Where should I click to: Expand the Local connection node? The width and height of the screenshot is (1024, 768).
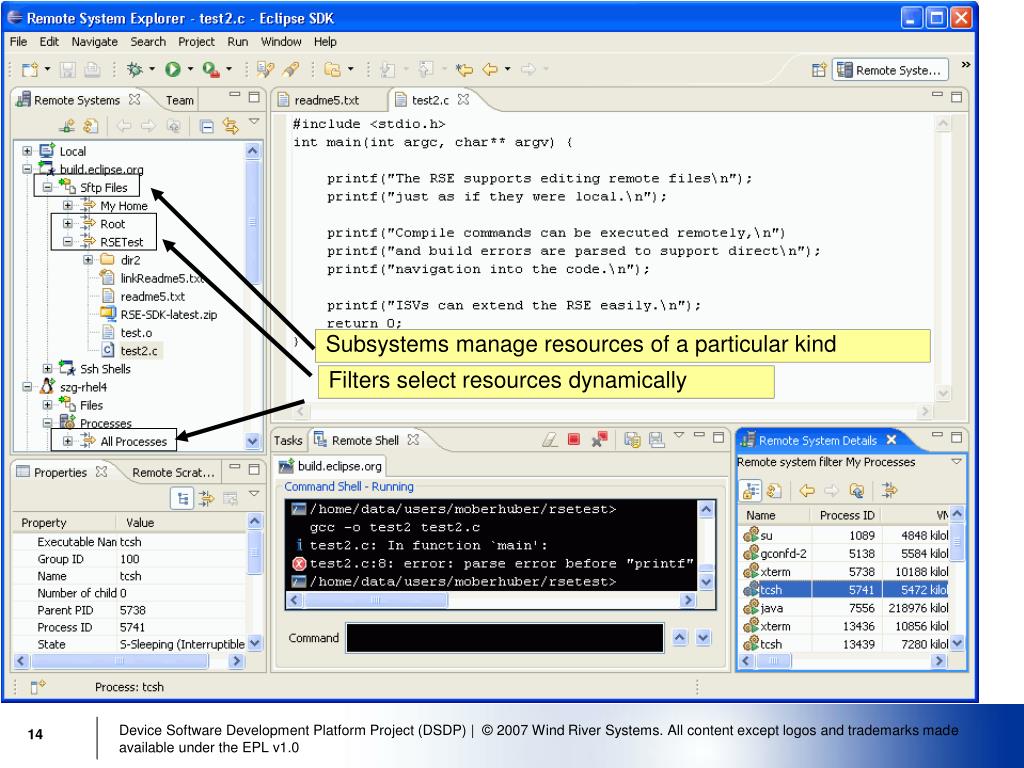(27, 151)
